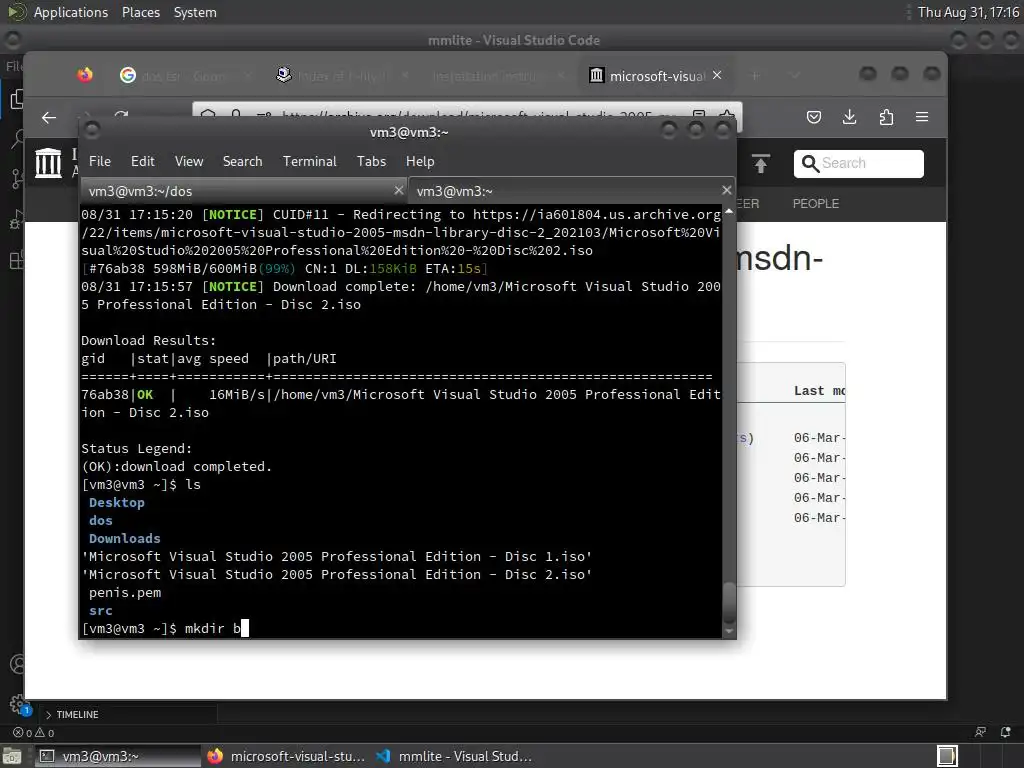Switch to mmlite Visual Studio taskbar item
The height and width of the screenshot is (768, 1024).
(455, 756)
